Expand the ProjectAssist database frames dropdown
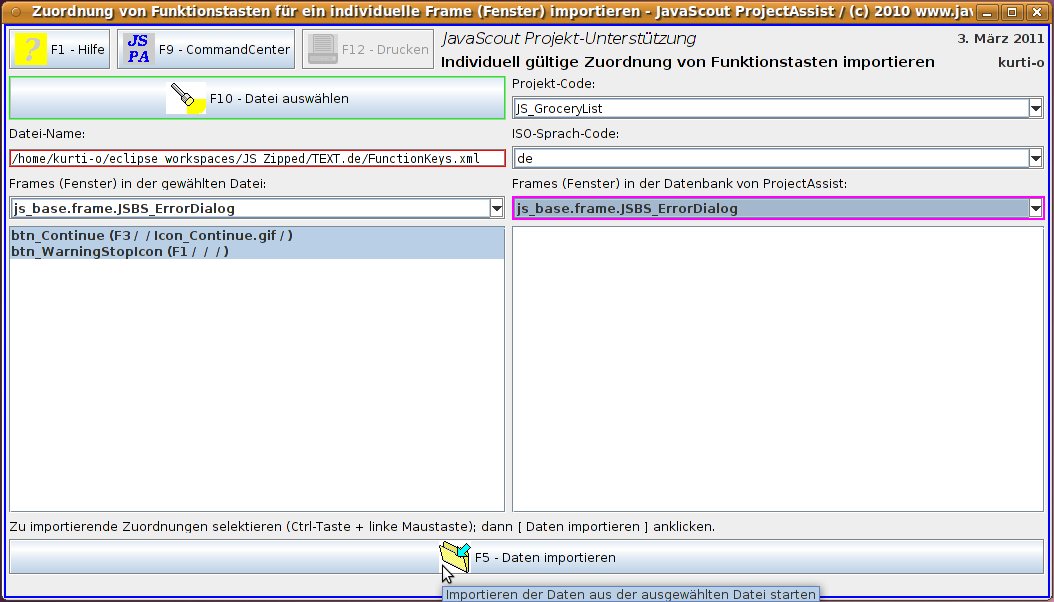Viewport: 1054px width, 602px height. click(x=1035, y=208)
